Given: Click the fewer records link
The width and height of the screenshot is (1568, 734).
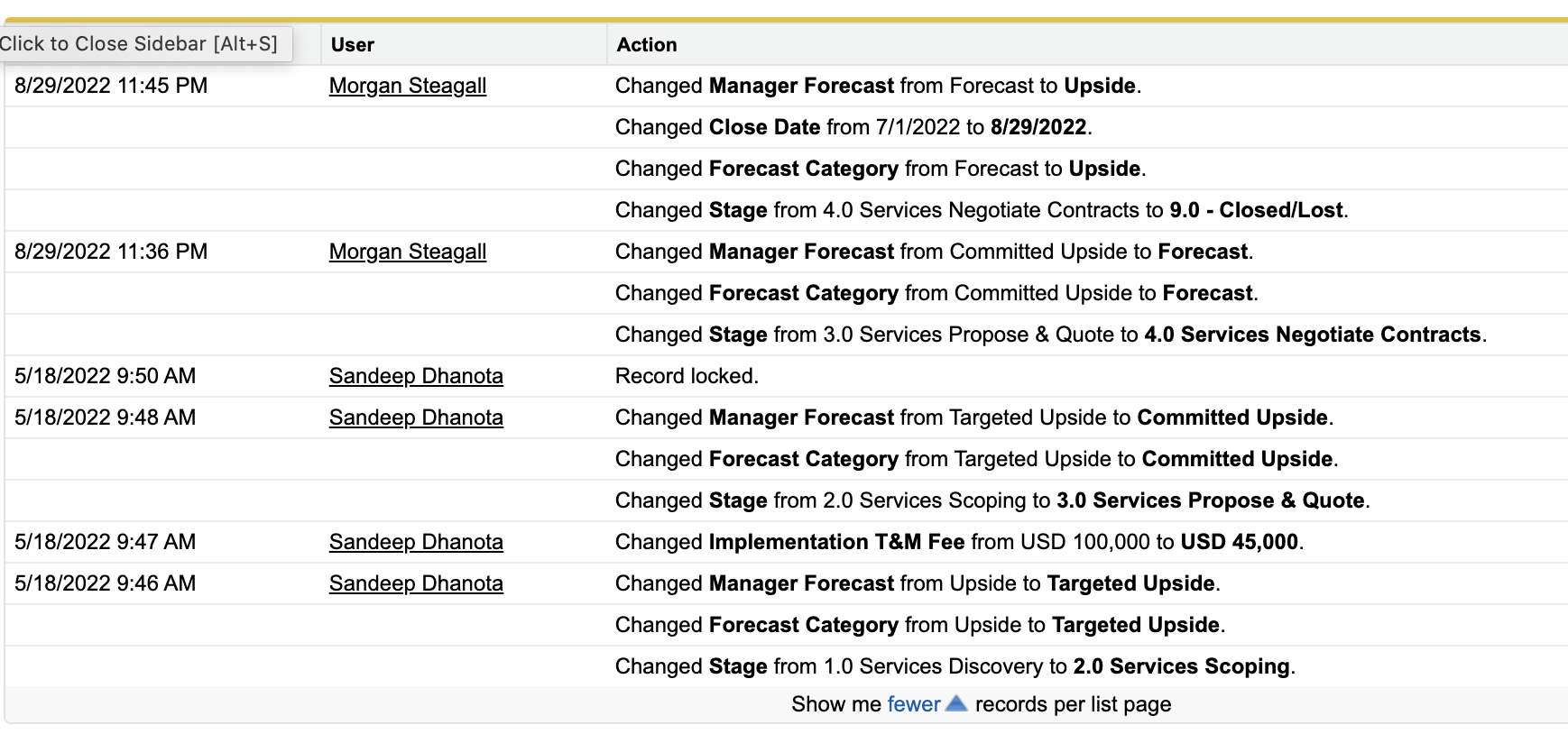Looking at the screenshot, I should coord(913,704).
